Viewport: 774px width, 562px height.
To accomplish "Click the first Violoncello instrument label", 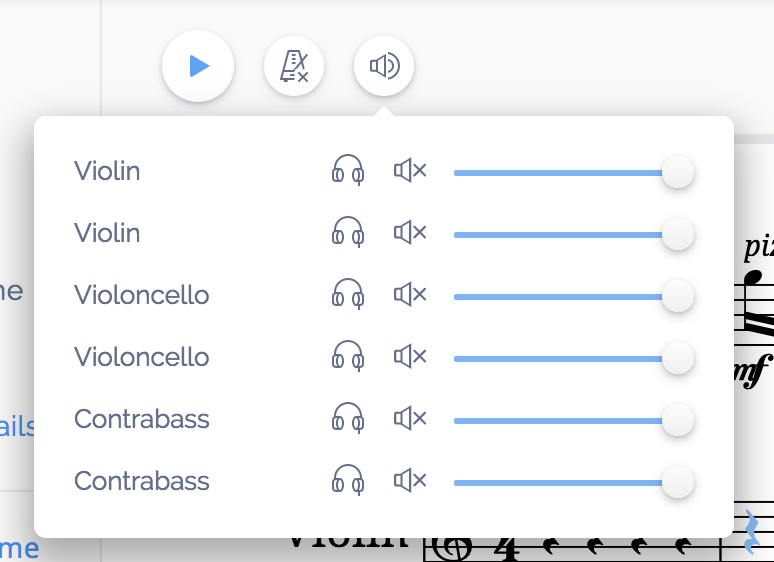I will coord(142,295).
